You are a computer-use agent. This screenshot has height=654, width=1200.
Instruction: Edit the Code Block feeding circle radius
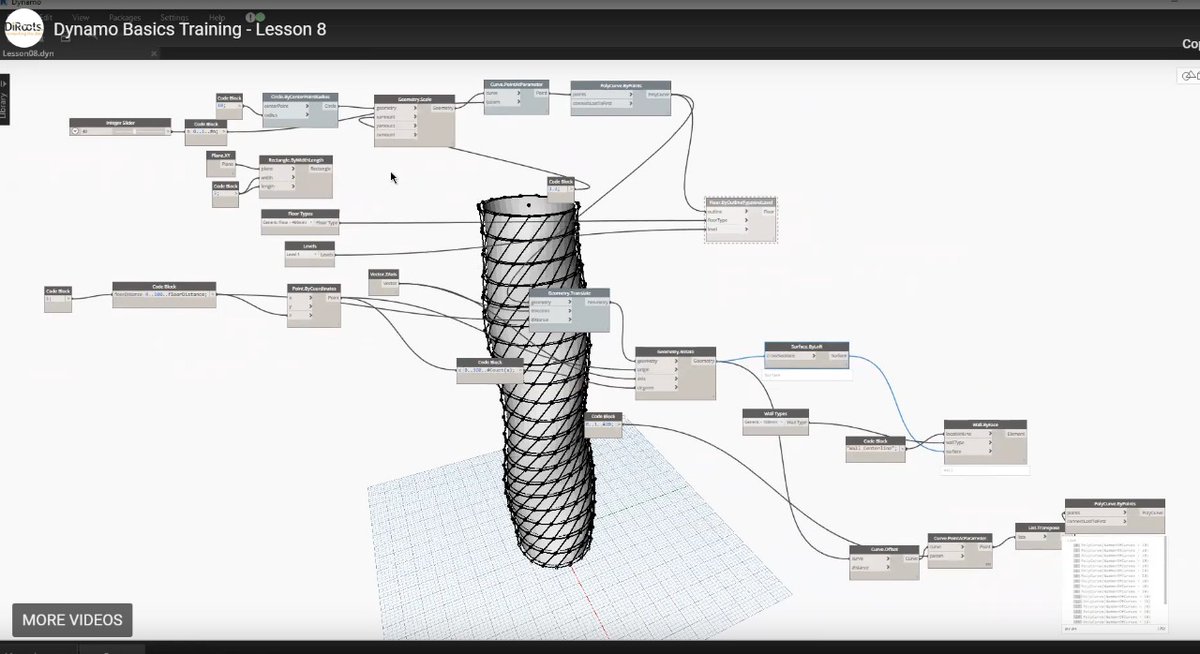230,105
